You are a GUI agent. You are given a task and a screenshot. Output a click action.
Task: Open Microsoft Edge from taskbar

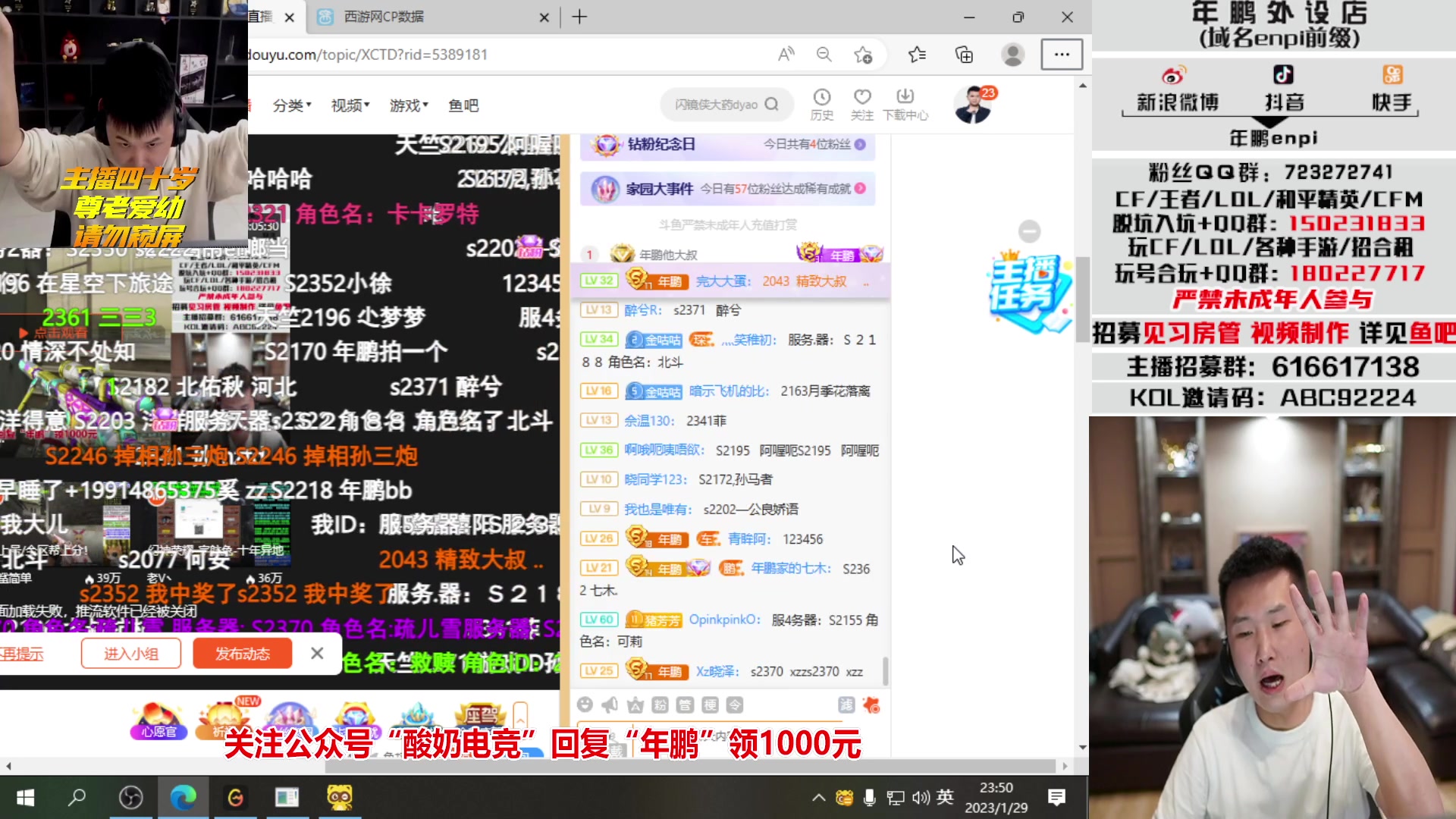pos(183,797)
